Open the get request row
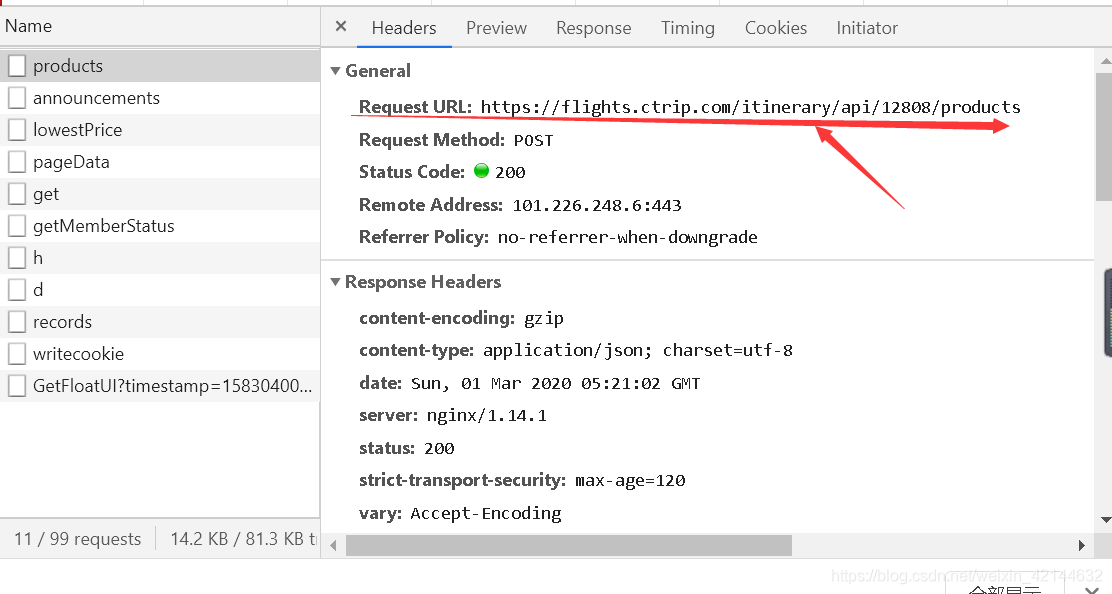Screen dimensions: 1112x594 pyautogui.click(x=160, y=194)
